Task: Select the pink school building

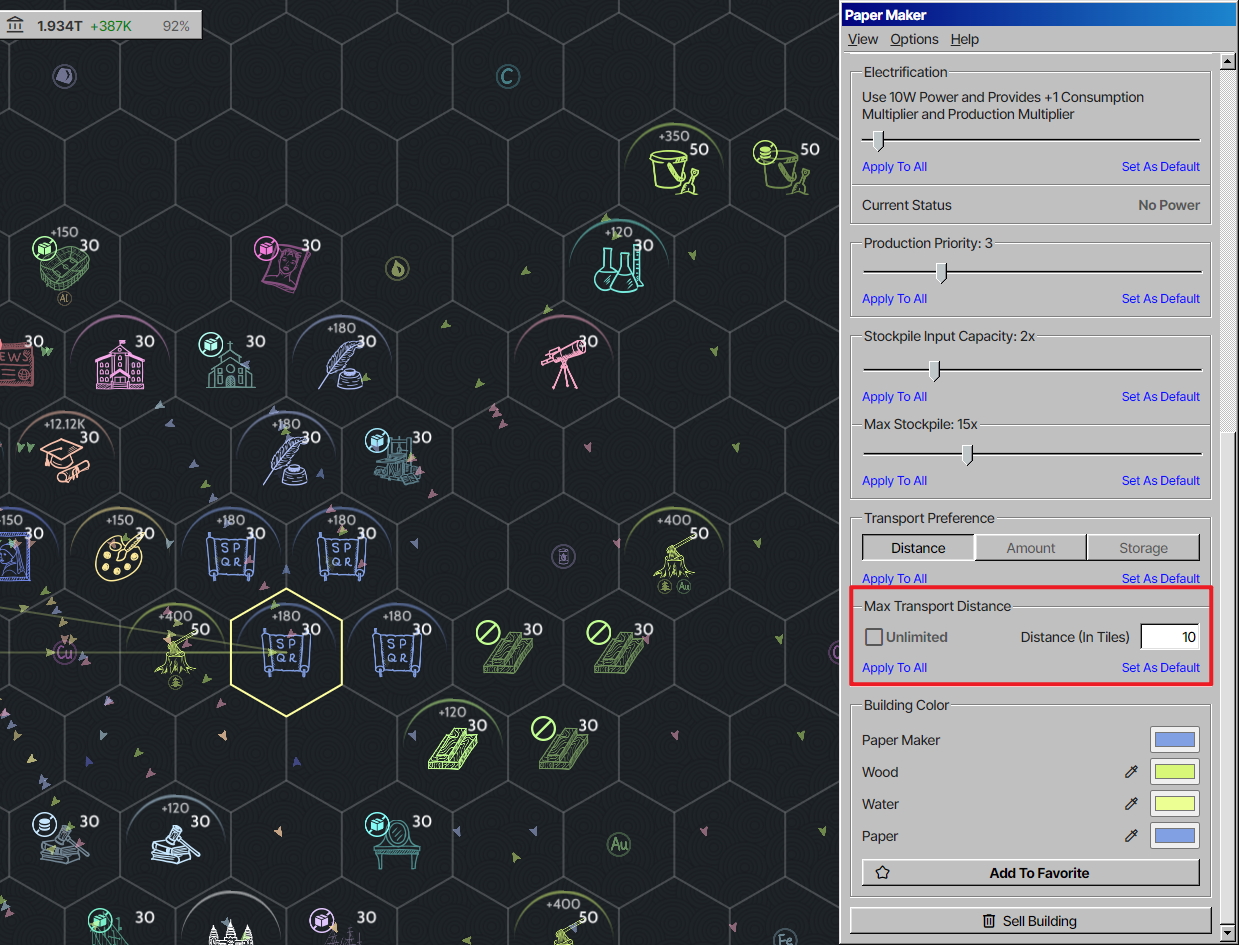Action: (119, 363)
